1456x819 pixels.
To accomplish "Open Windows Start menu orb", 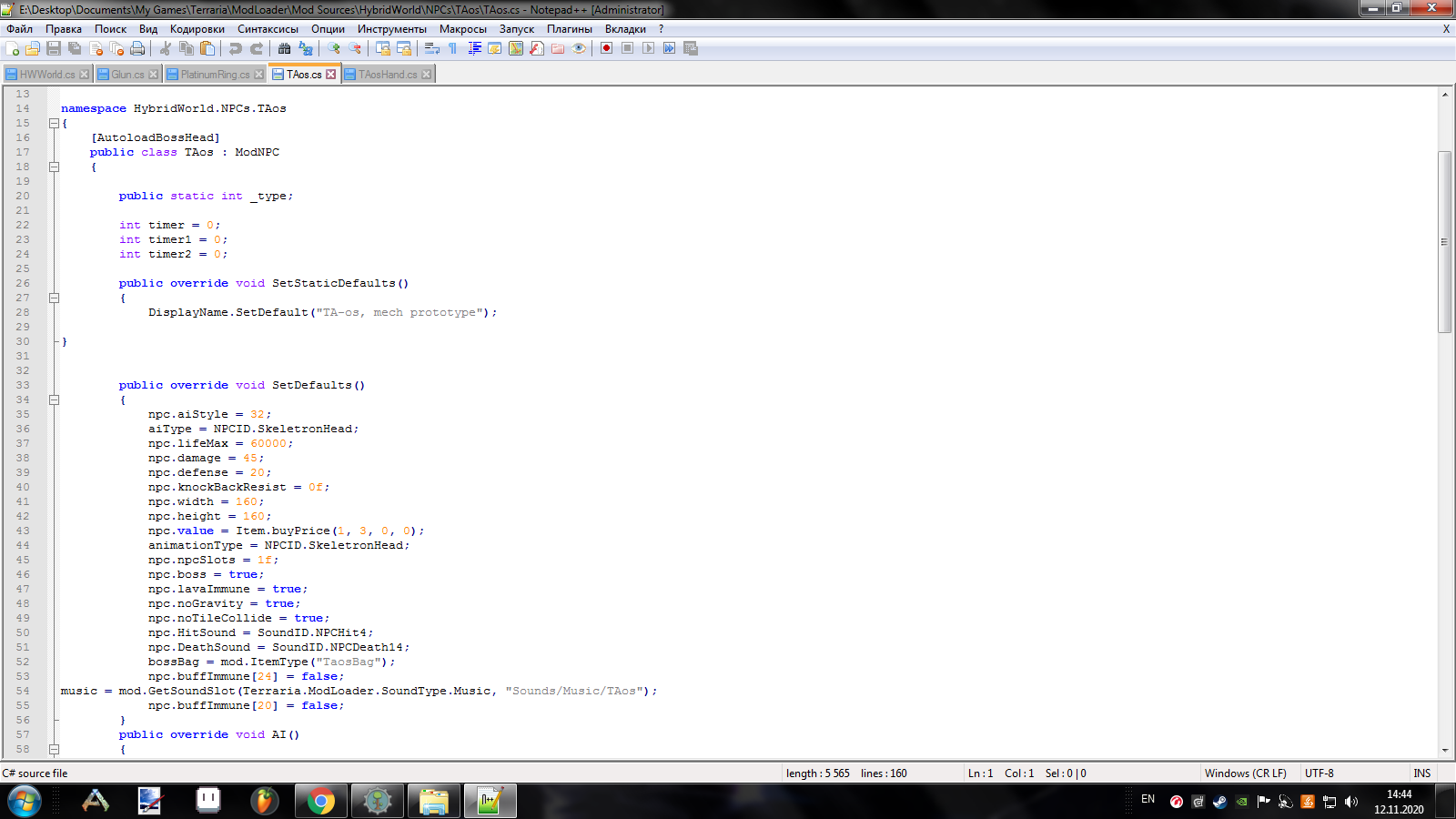I will click(25, 802).
